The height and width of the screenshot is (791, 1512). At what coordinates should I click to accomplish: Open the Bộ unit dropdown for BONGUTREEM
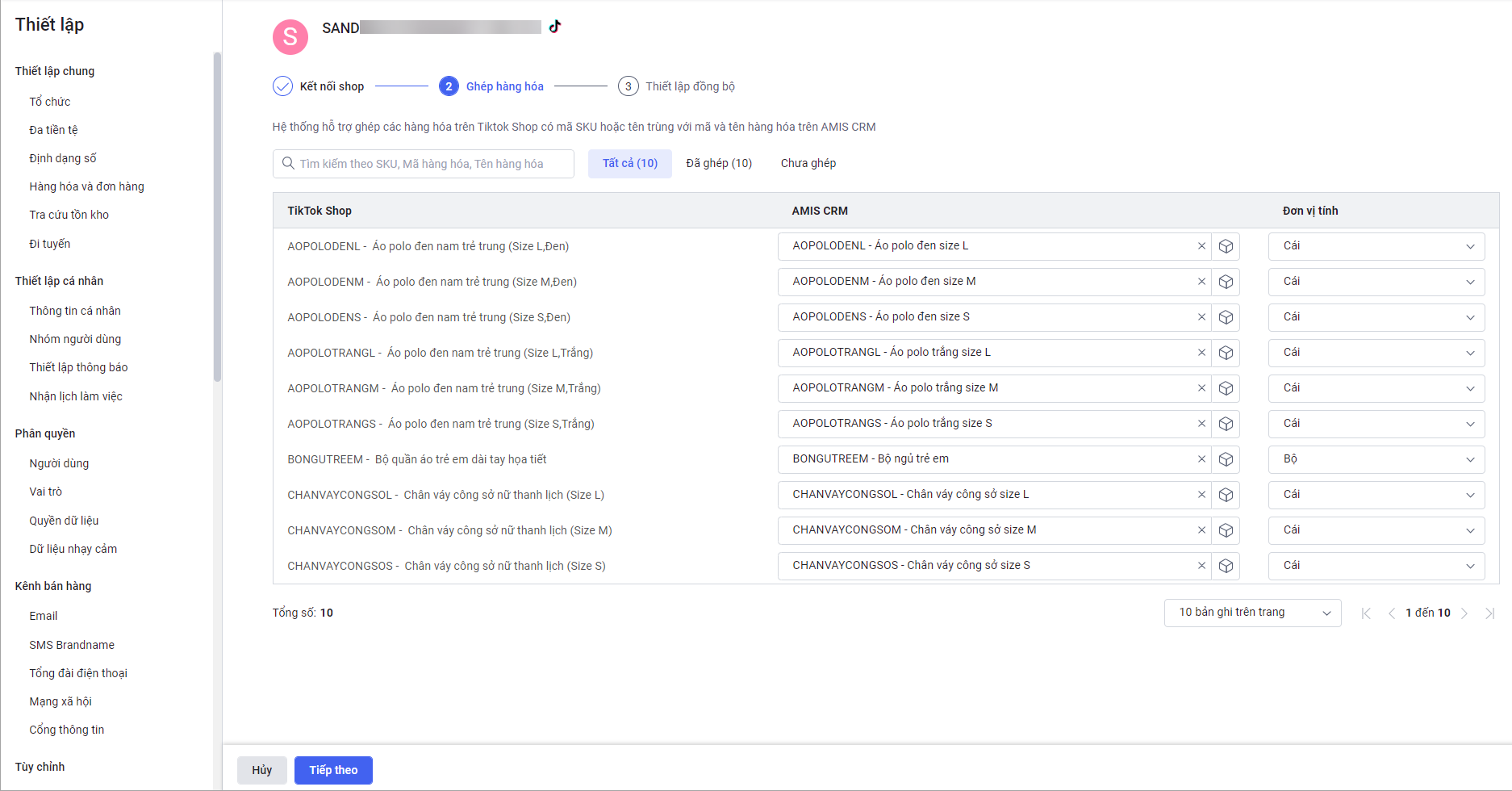pos(1376,459)
